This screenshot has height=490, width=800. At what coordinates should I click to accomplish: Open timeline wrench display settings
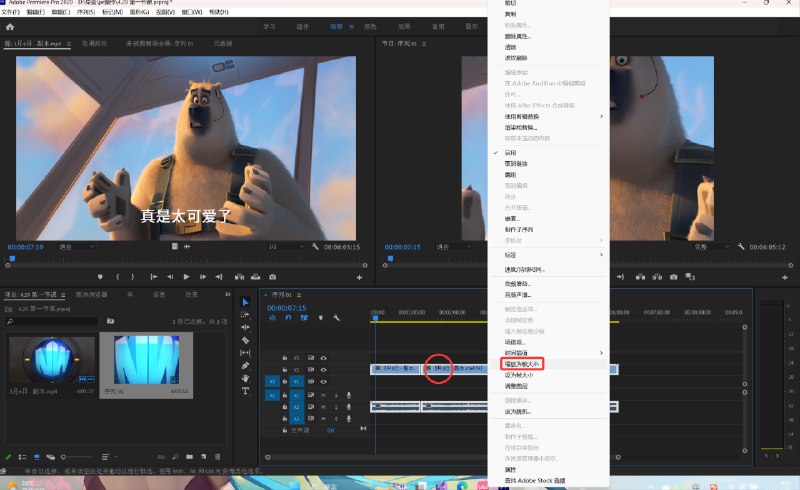tap(337, 318)
